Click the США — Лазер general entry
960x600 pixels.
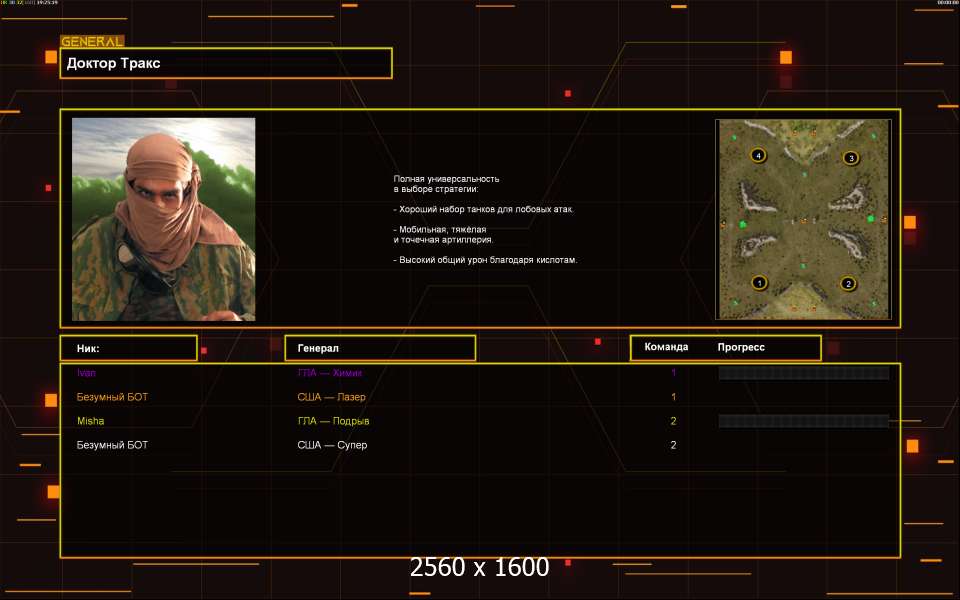[331, 397]
